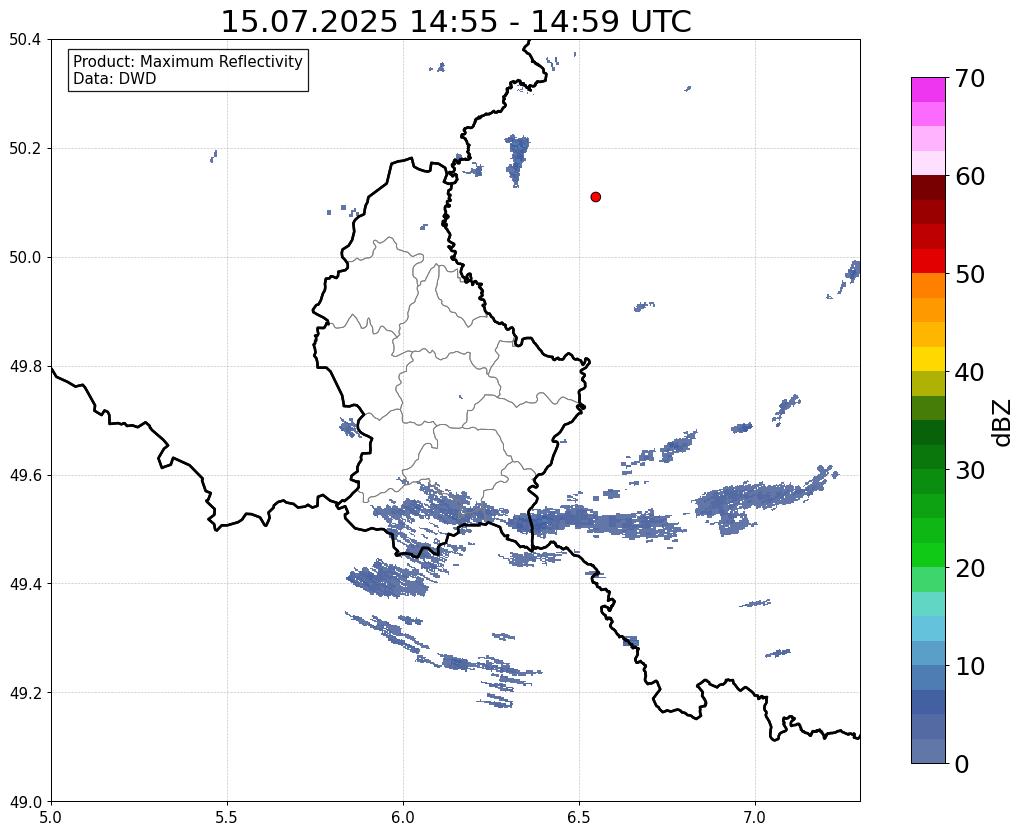Click the colorbar tick label '40'
The width and height of the screenshot is (1023, 834).
970,372
